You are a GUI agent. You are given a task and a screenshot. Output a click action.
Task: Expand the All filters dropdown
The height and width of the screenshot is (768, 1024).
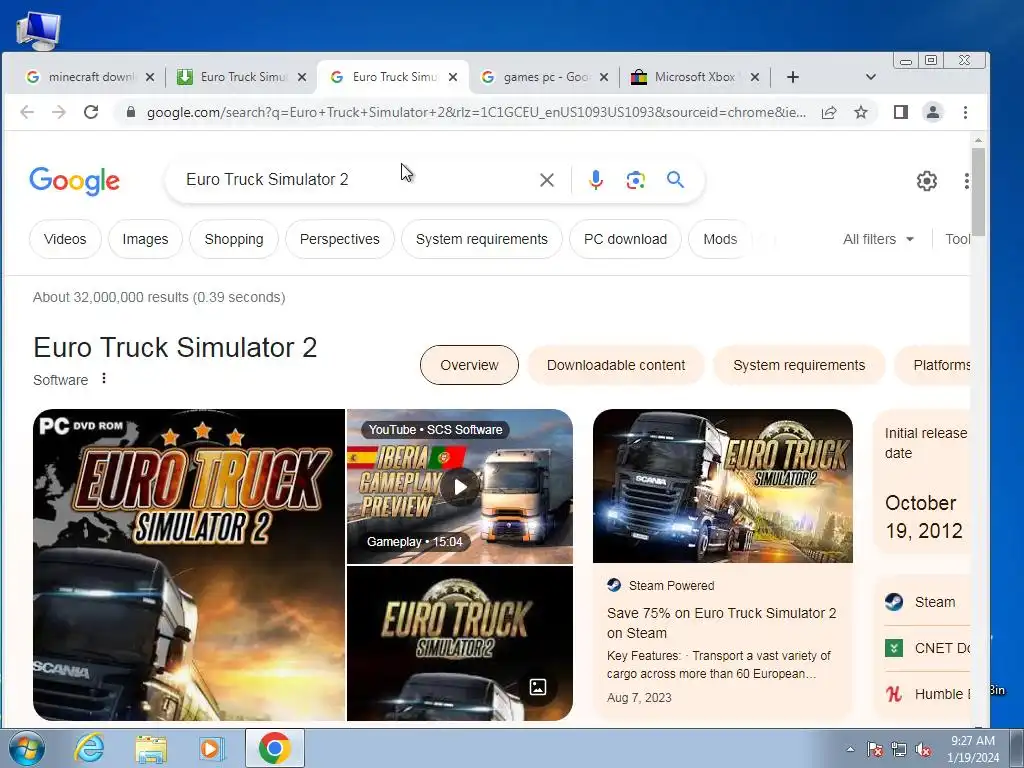tap(878, 239)
